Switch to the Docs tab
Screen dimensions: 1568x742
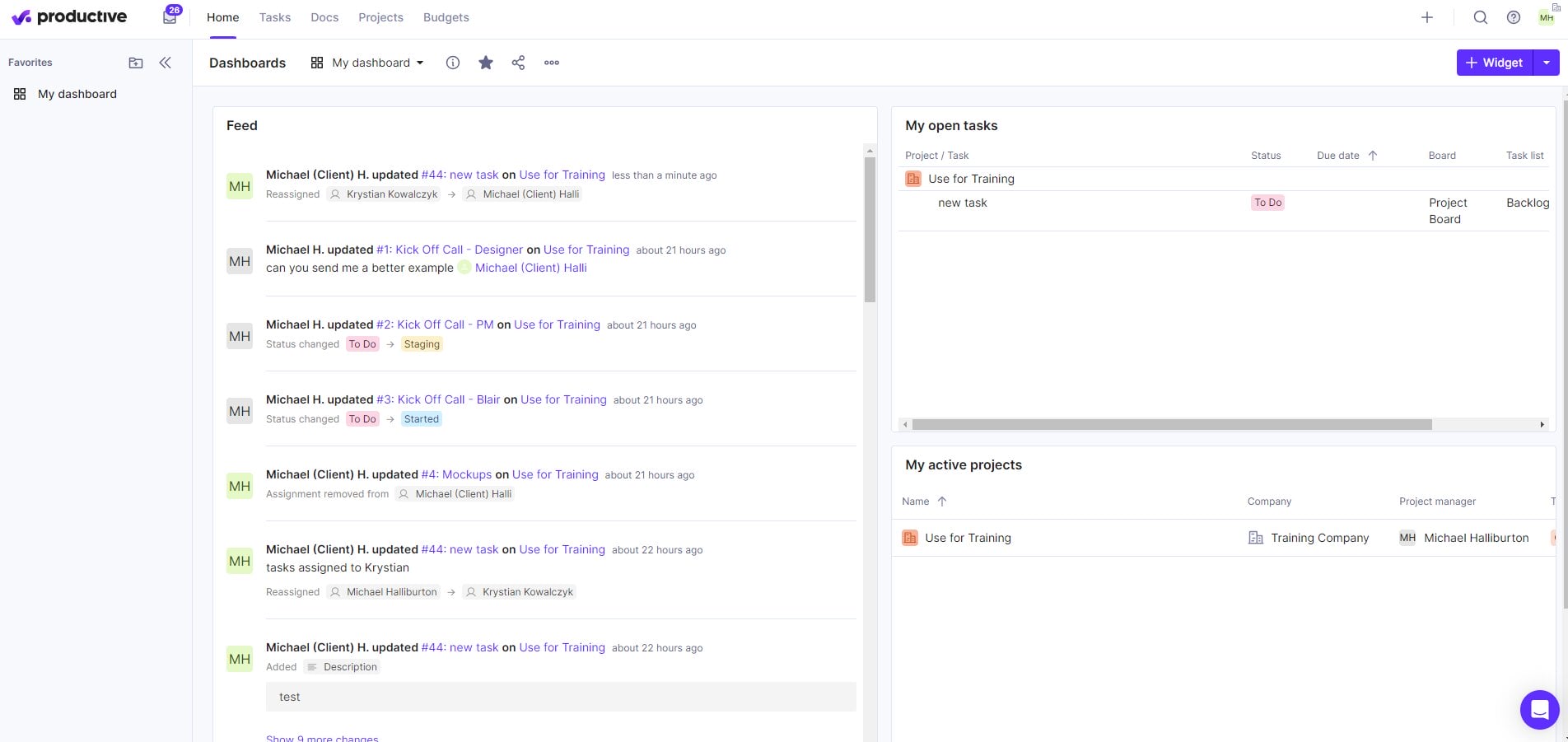324,17
